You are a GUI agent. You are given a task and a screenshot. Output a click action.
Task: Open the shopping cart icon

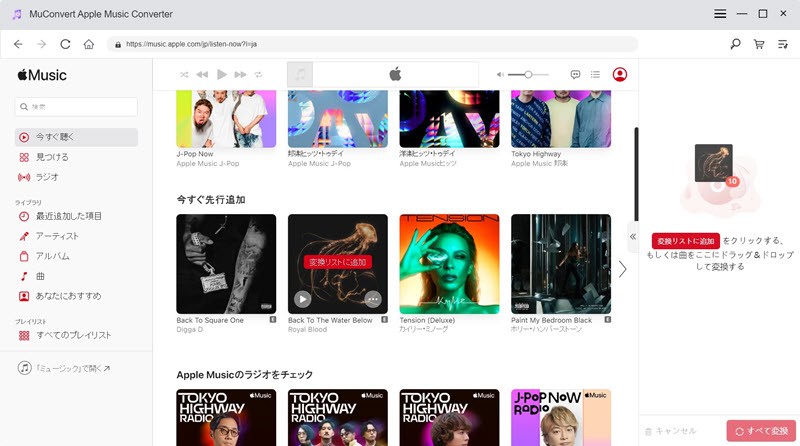(759, 44)
